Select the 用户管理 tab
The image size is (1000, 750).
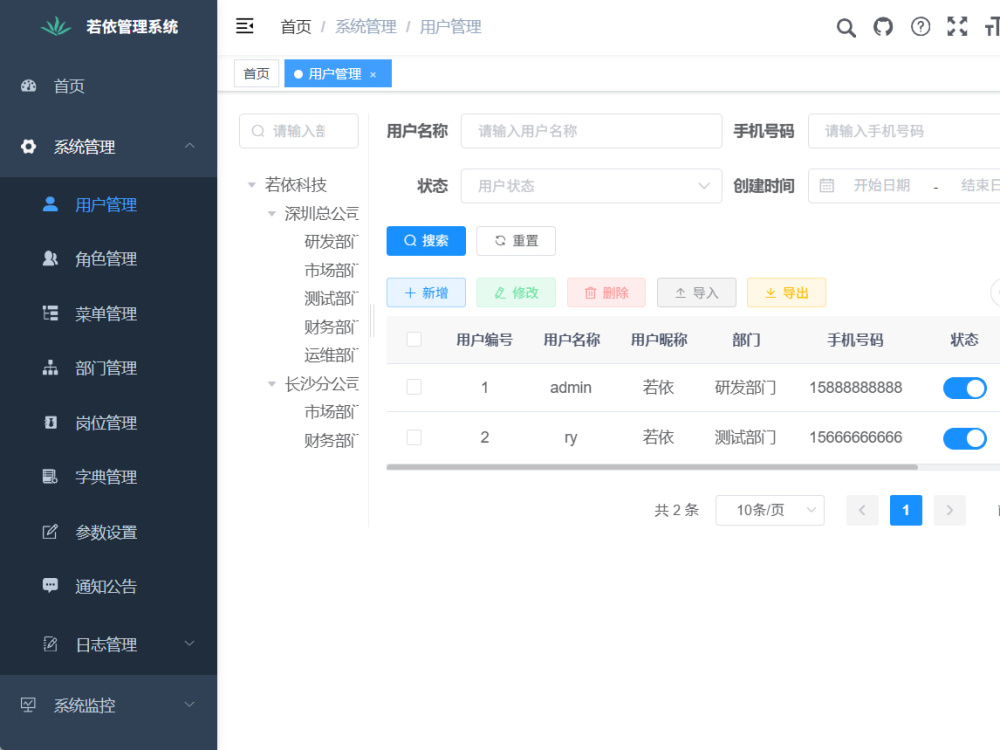337,73
